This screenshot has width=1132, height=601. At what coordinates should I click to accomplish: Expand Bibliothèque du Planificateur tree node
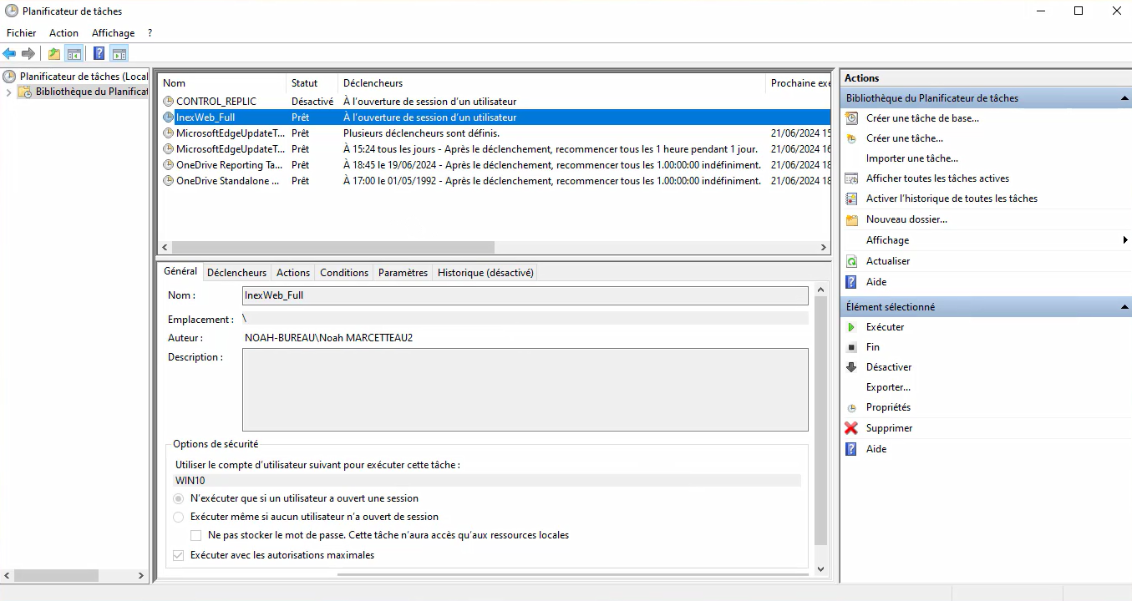click(x=9, y=93)
